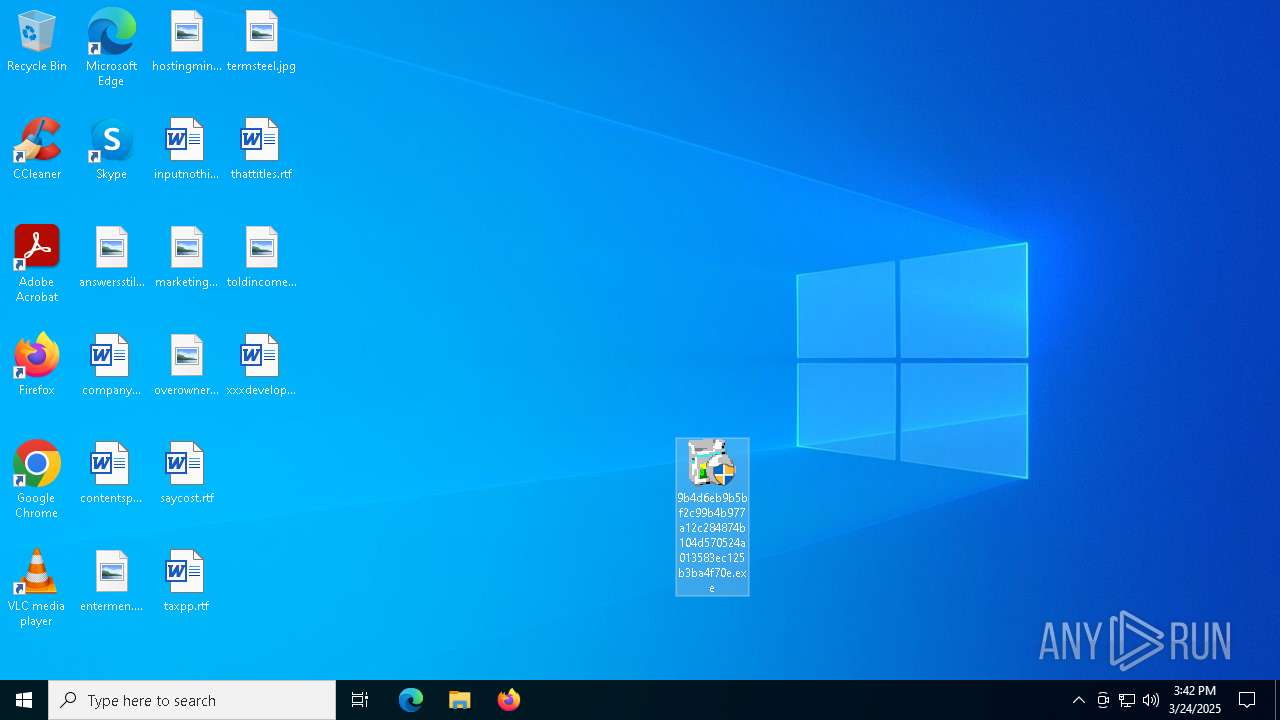This screenshot has height=720, width=1280.
Task: Select the company Word document icon
Action: pyautogui.click(x=111, y=366)
